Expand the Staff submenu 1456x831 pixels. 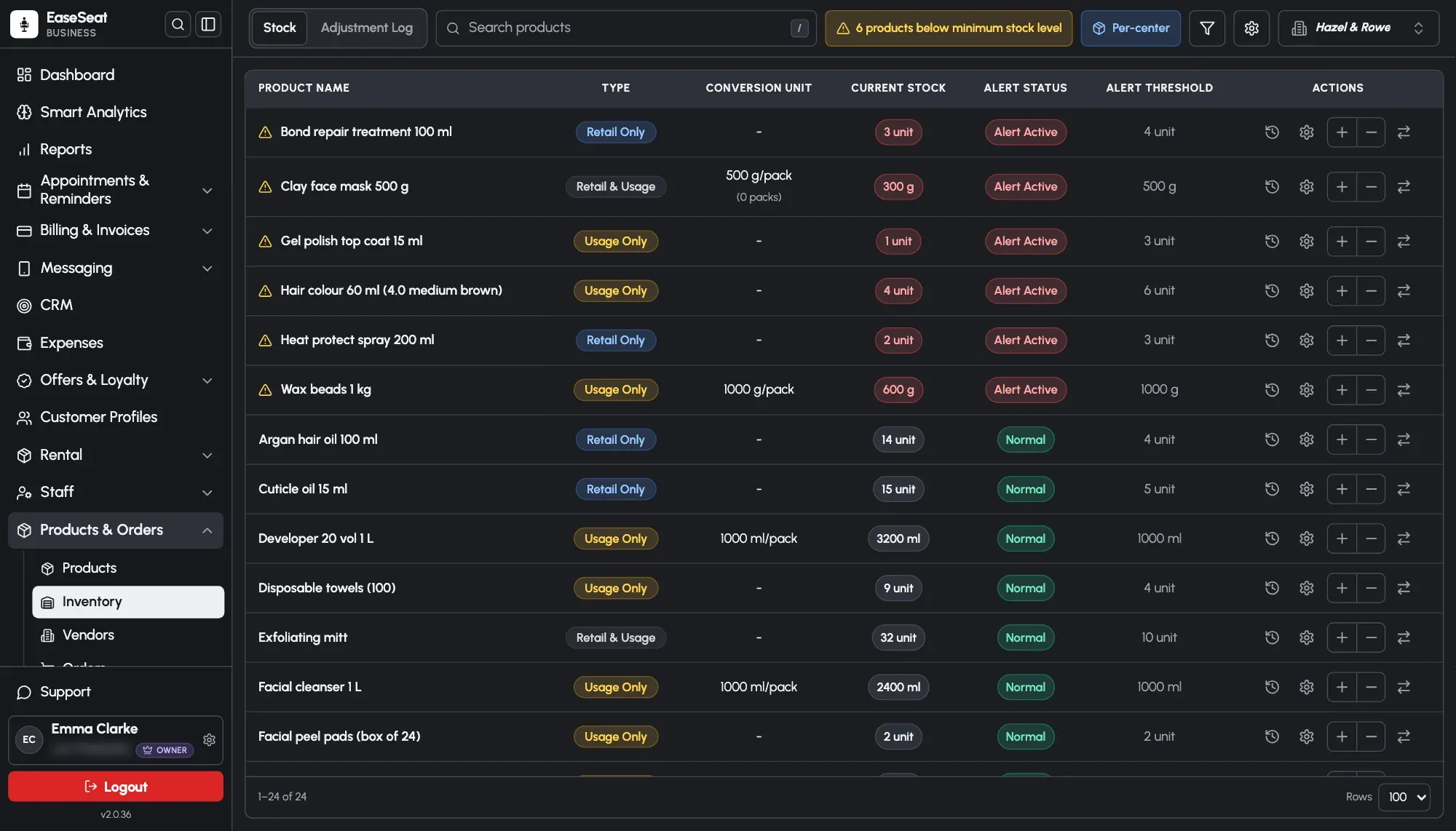coord(116,493)
